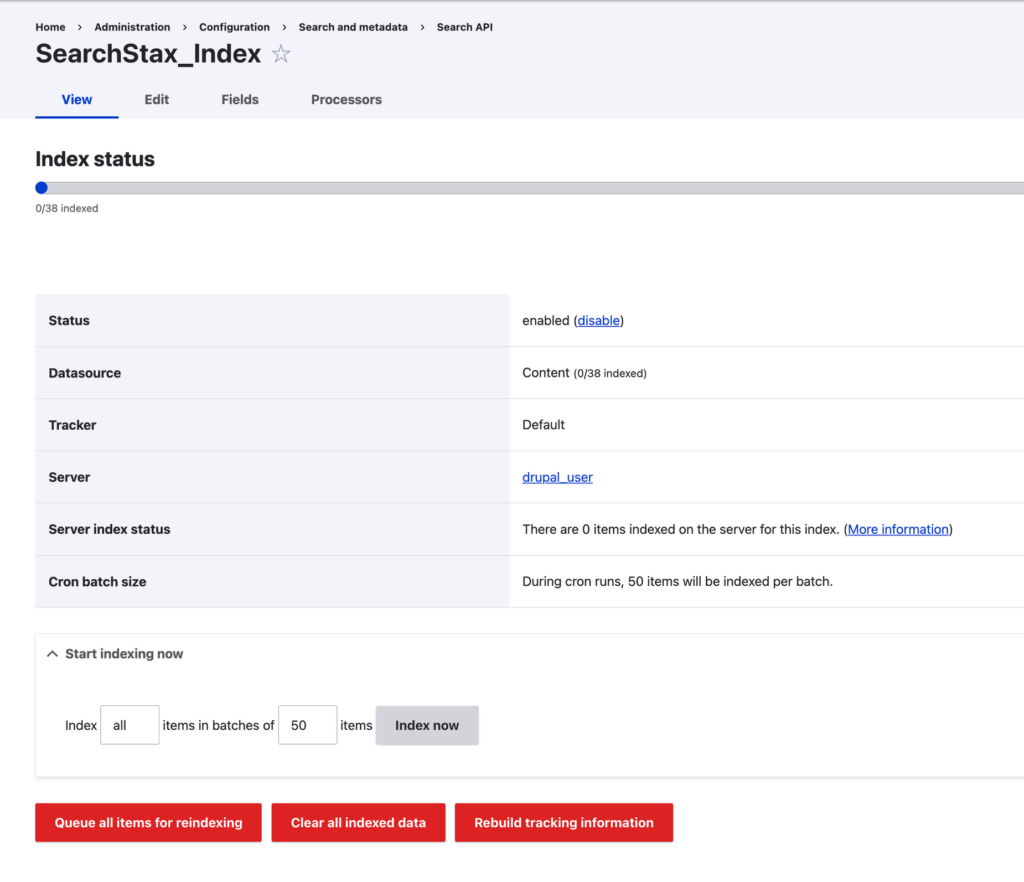Open the drupal_user server link
The height and width of the screenshot is (882, 1024).
coord(557,477)
